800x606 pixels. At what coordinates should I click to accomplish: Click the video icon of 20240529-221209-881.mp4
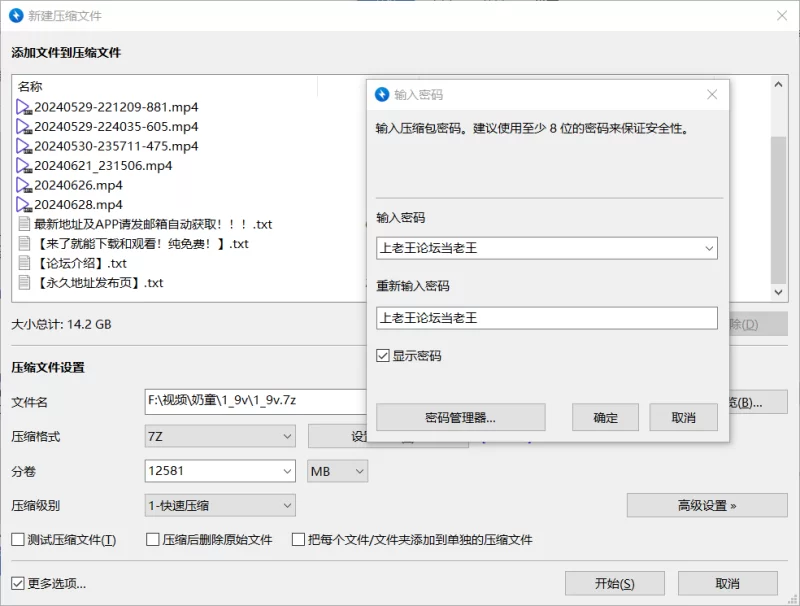point(24,107)
